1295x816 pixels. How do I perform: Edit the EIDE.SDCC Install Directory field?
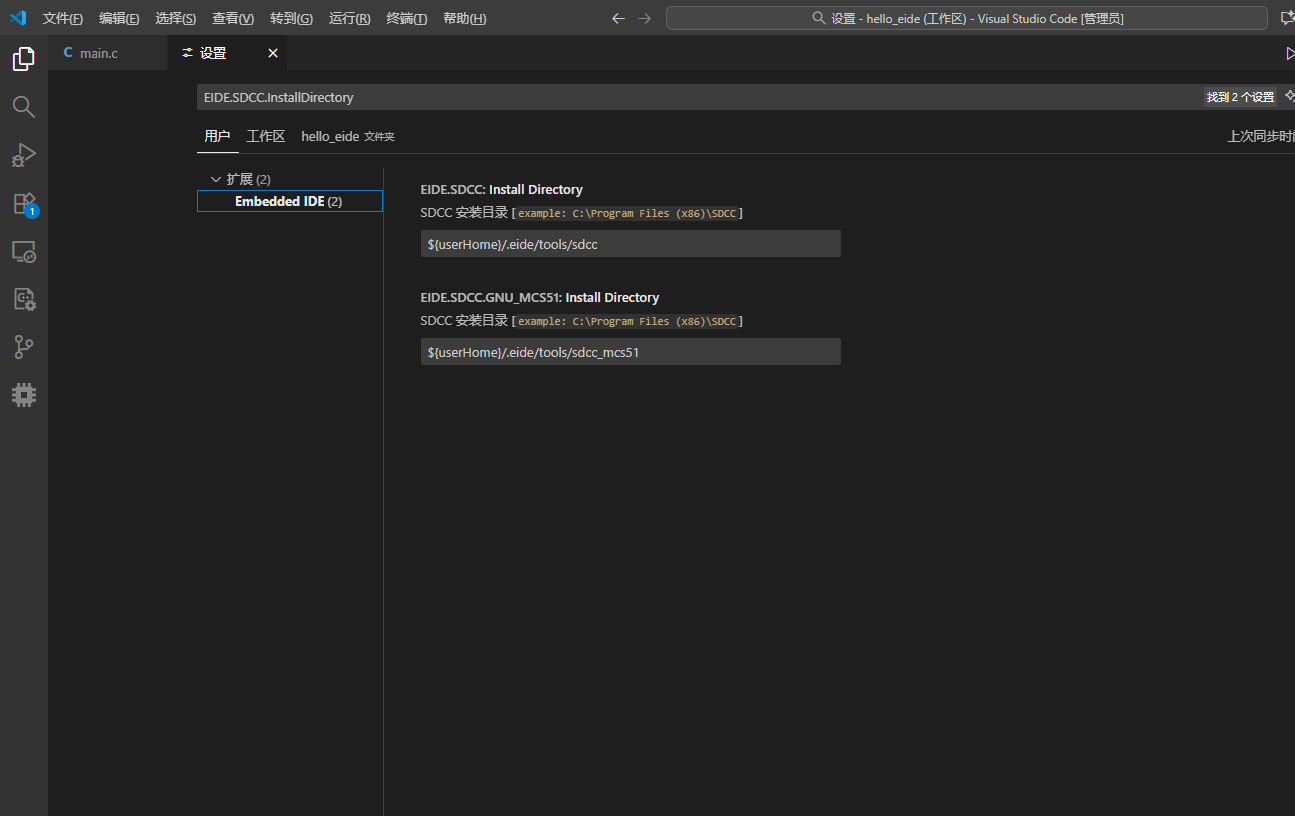(630, 244)
